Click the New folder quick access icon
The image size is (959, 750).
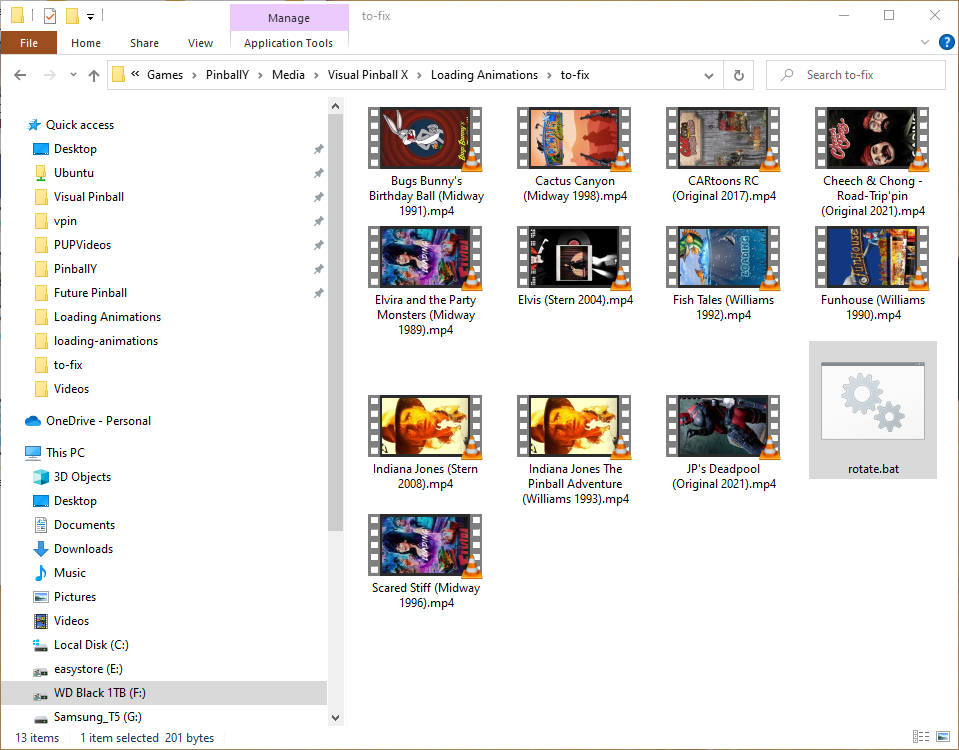72,16
